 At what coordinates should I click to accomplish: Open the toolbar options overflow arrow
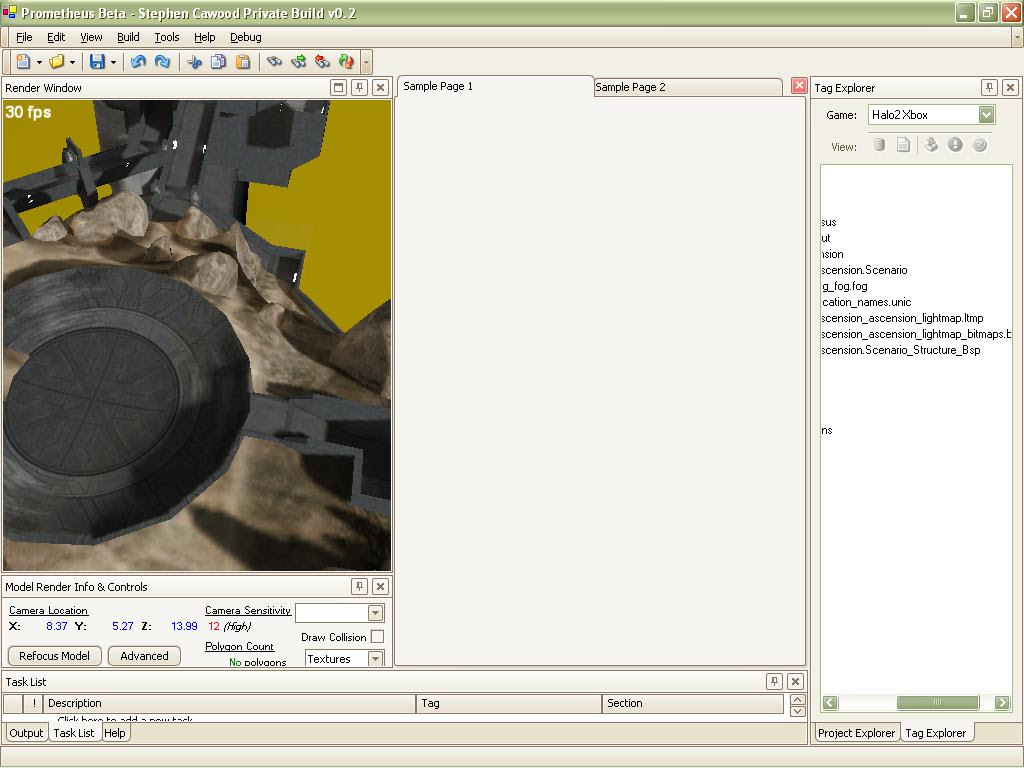pos(366,63)
